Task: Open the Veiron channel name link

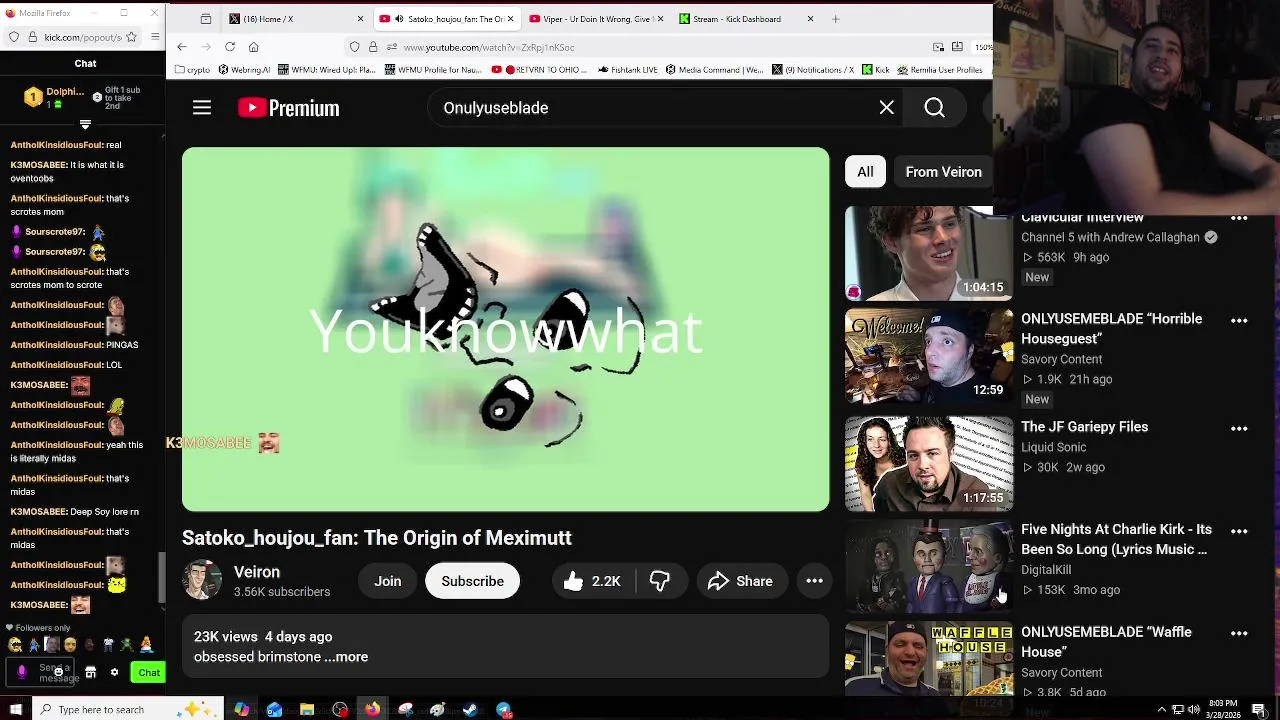Action: pos(257,572)
